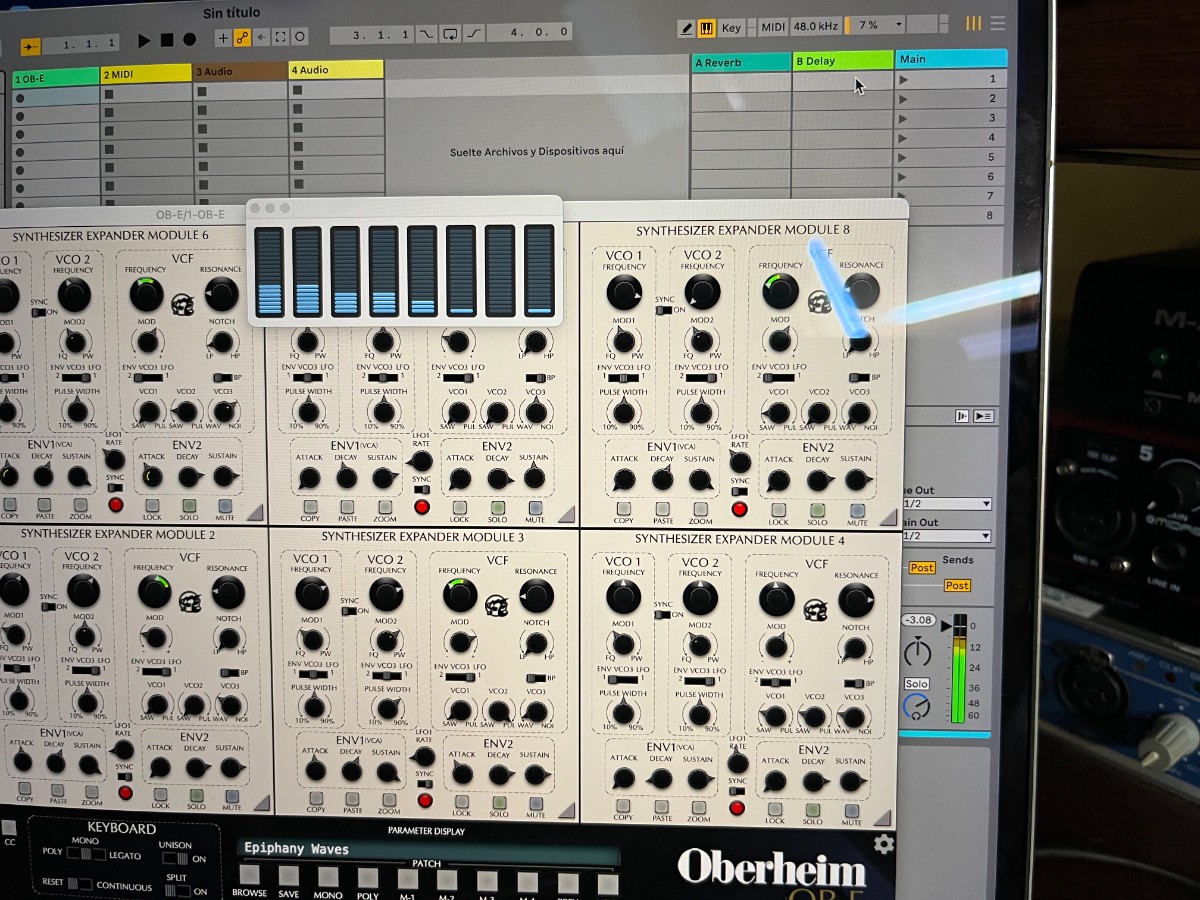Click the -3.08 peak level readout
This screenshot has width=1200, height=900.
click(x=918, y=620)
